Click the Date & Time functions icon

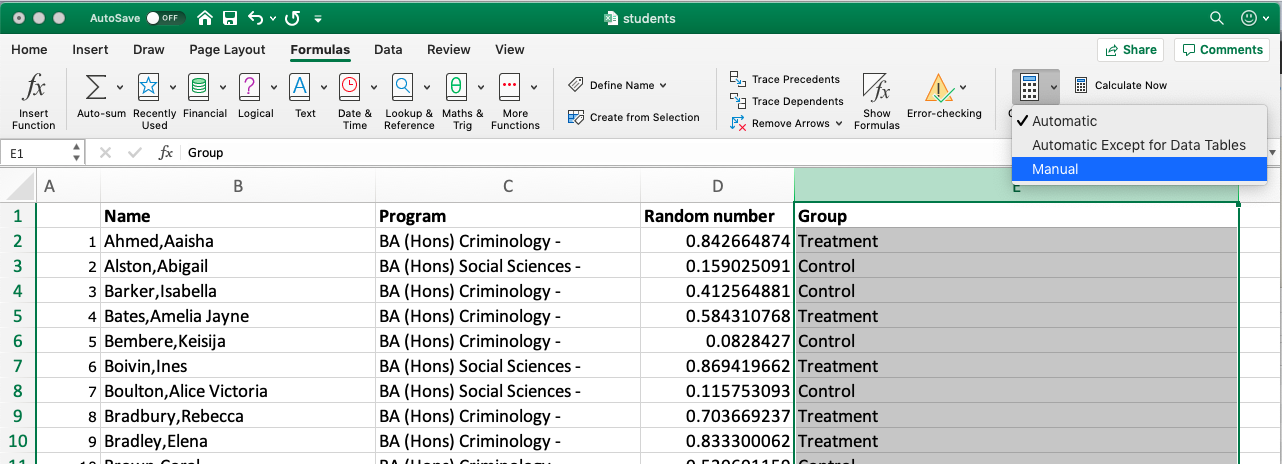click(x=350, y=88)
